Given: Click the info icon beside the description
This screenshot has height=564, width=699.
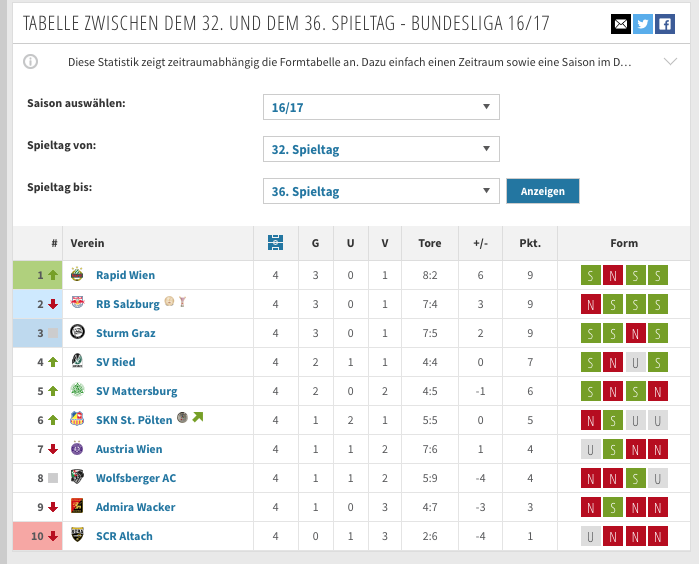Looking at the screenshot, I should [x=30, y=62].
